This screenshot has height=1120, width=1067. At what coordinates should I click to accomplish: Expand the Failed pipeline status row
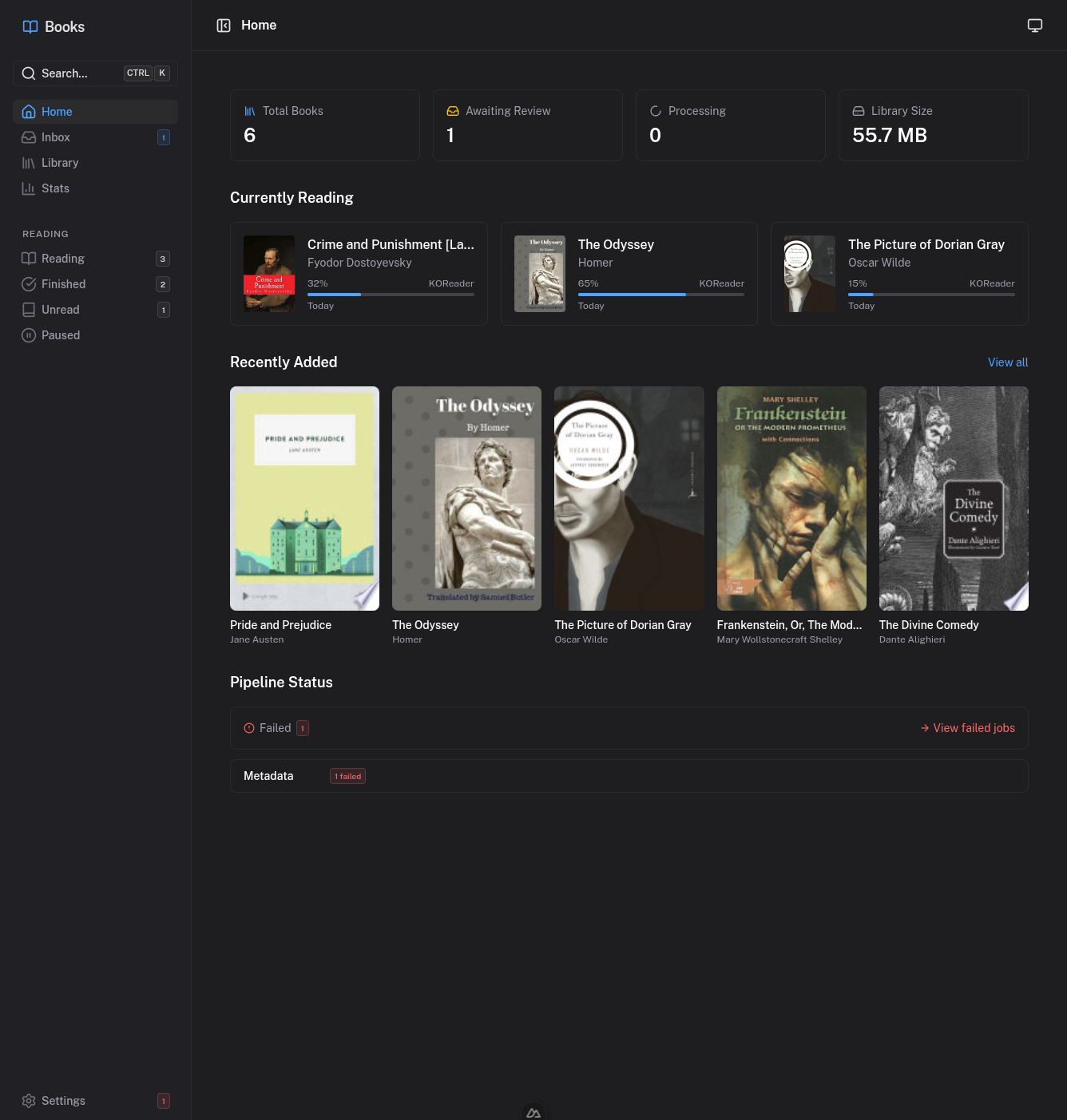(x=276, y=728)
